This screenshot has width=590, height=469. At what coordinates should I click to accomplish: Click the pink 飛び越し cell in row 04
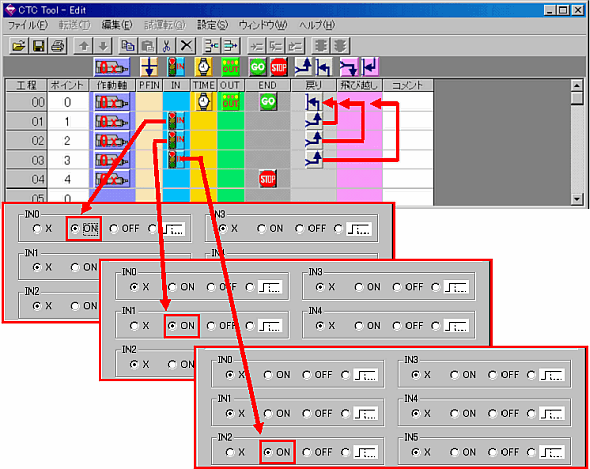pyautogui.click(x=359, y=179)
